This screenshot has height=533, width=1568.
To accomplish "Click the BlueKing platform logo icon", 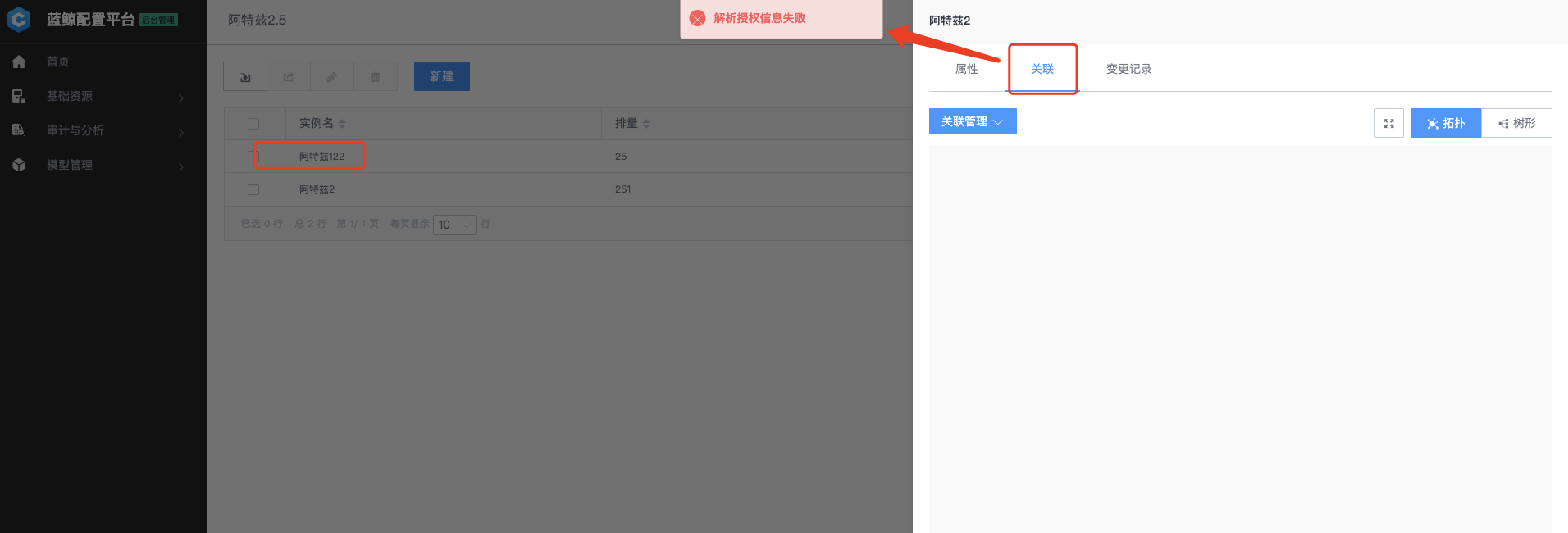I will click(x=18, y=20).
